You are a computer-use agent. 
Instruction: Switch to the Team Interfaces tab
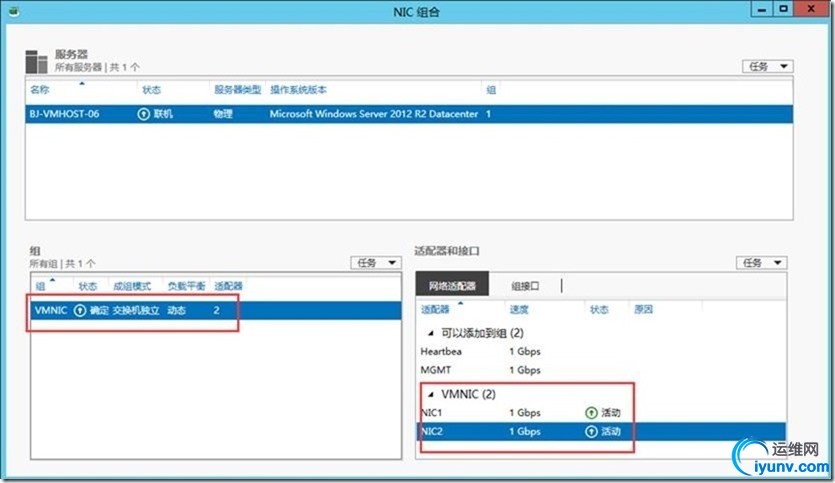pyautogui.click(x=525, y=286)
